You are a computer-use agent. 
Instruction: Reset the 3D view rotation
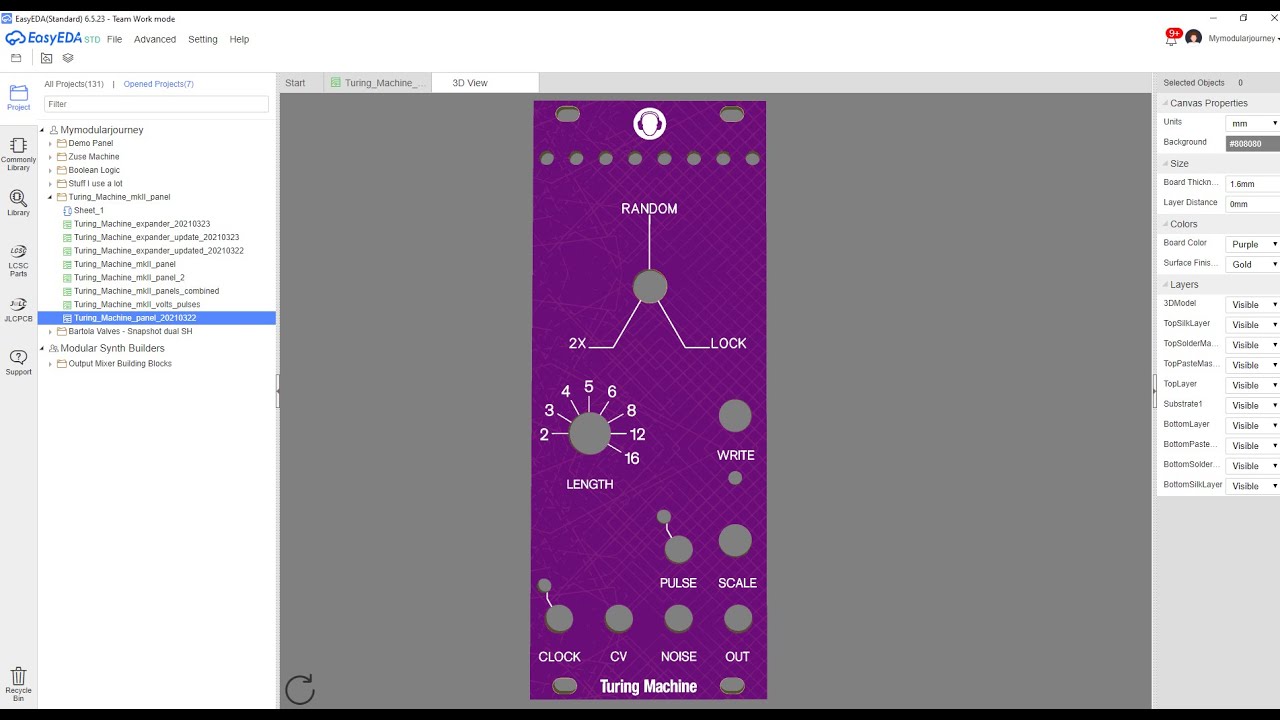point(299,689)
